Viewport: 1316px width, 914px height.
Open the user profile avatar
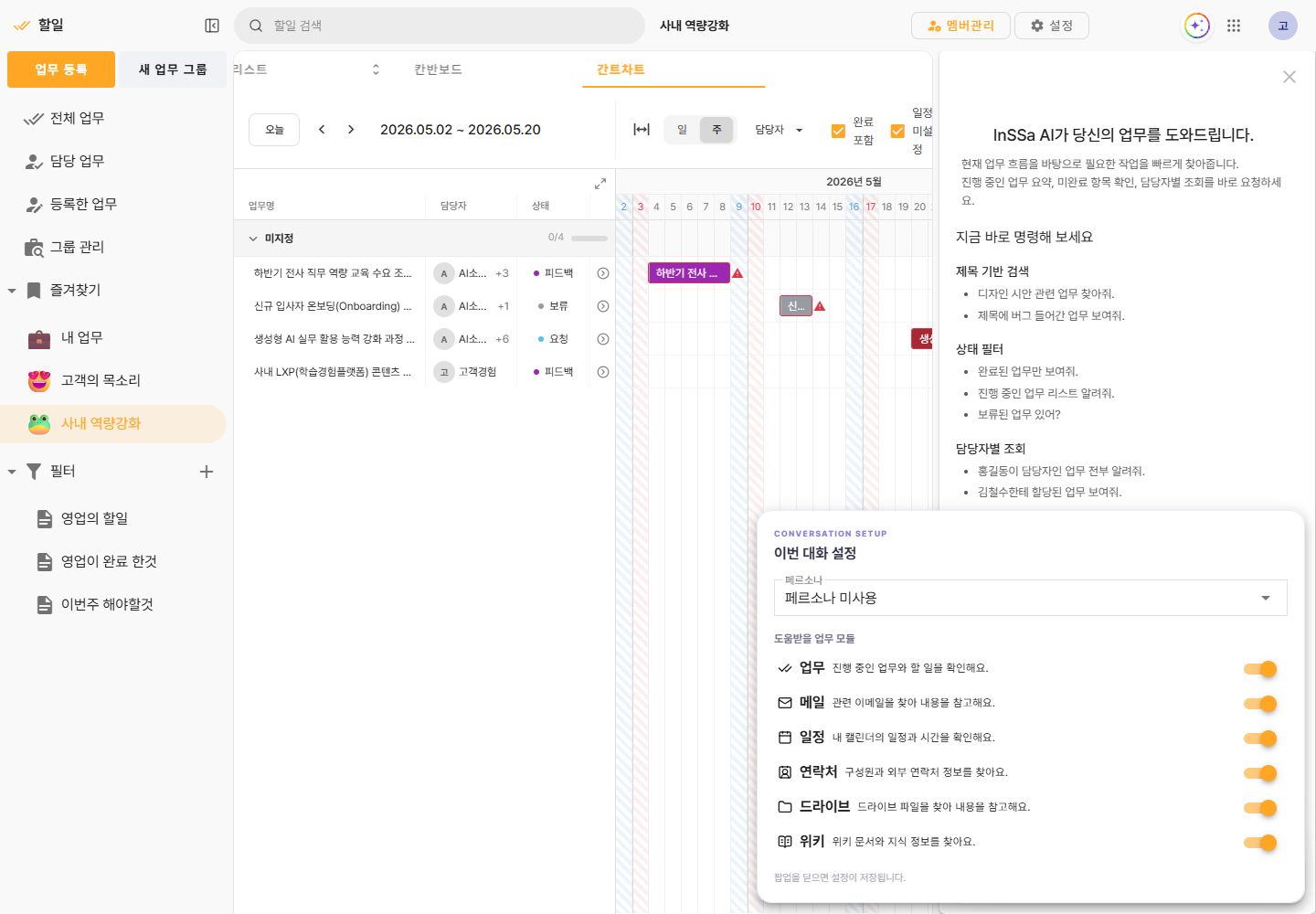coord(1283,26)
